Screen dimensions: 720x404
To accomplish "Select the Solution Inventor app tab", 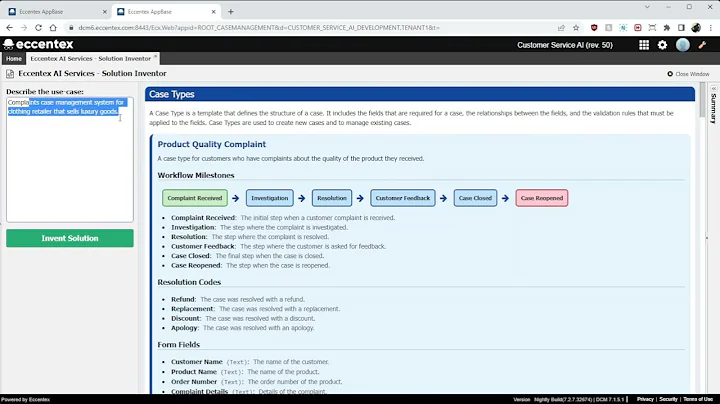I will (x=90, y=58).
